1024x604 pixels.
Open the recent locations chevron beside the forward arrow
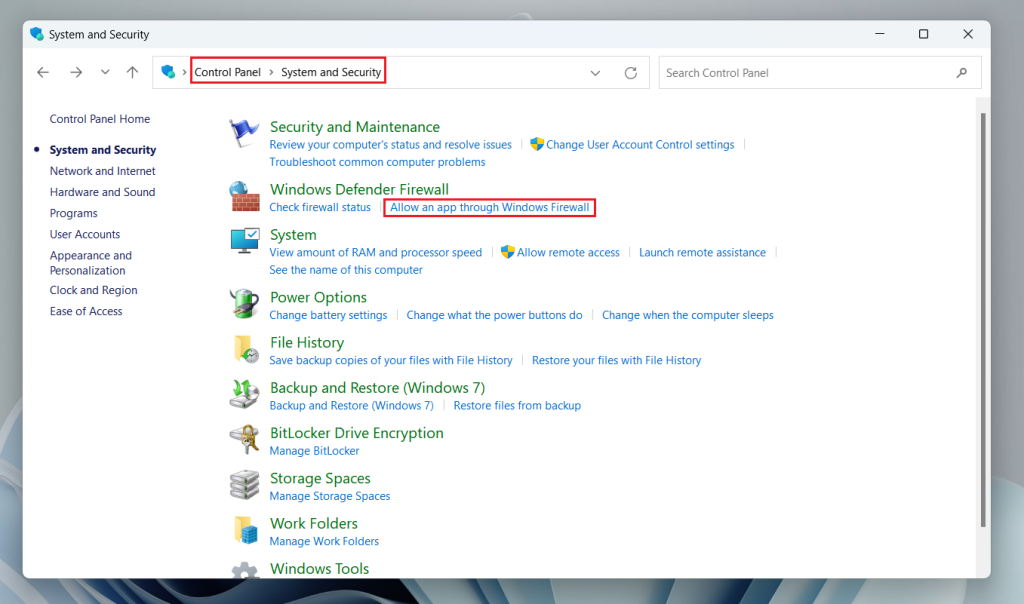click(104, 72)
